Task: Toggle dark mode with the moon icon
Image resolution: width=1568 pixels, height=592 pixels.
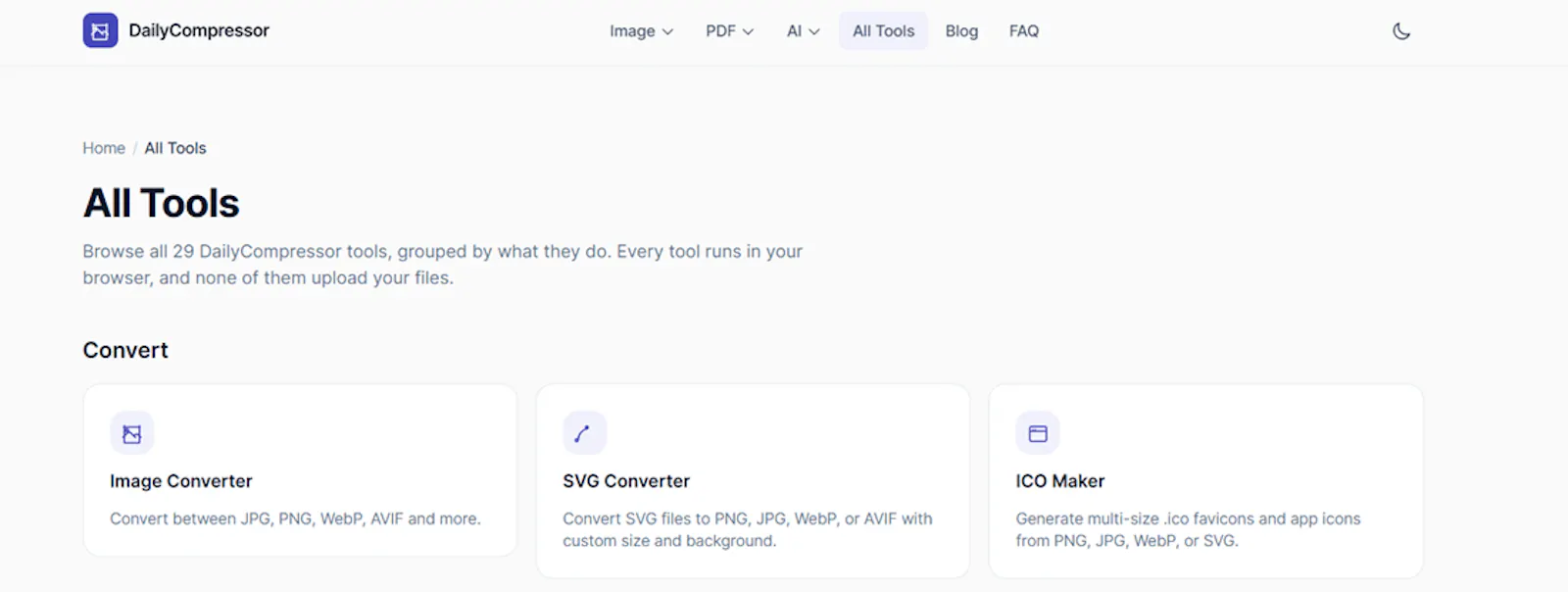Action: [x=1401, y=31]
